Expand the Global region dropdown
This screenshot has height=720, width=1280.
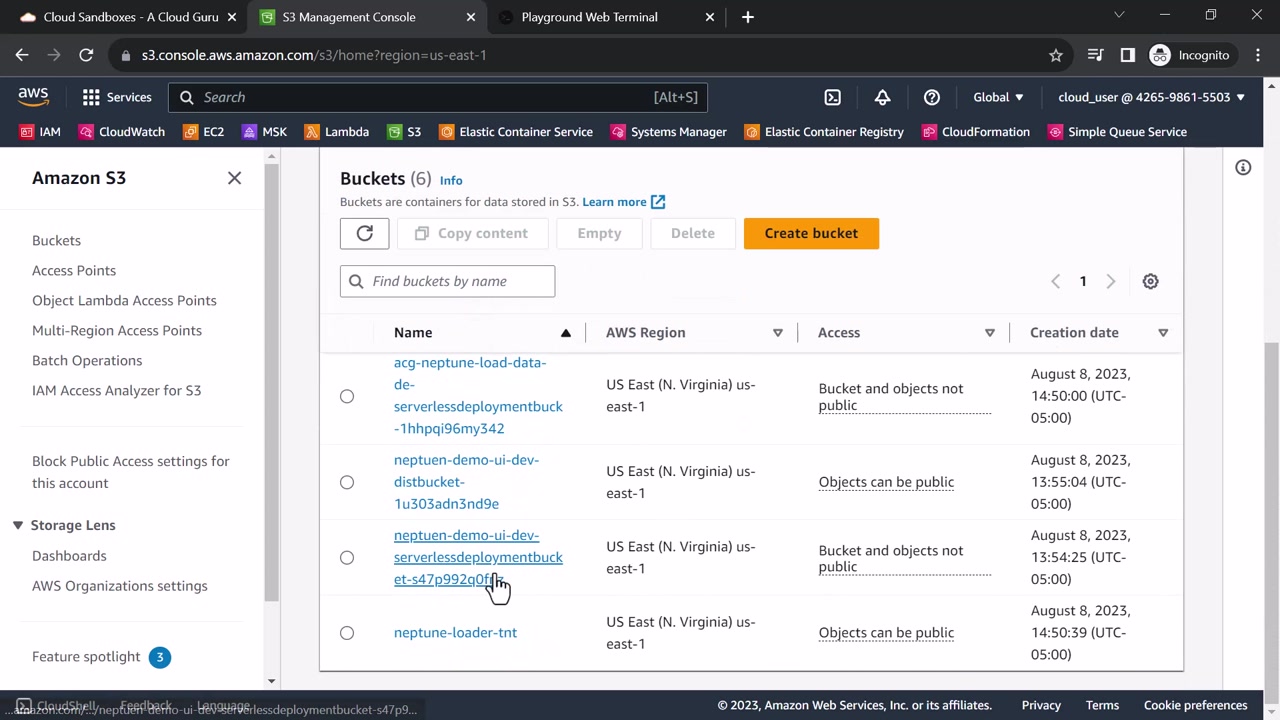[x=998, y=97]
